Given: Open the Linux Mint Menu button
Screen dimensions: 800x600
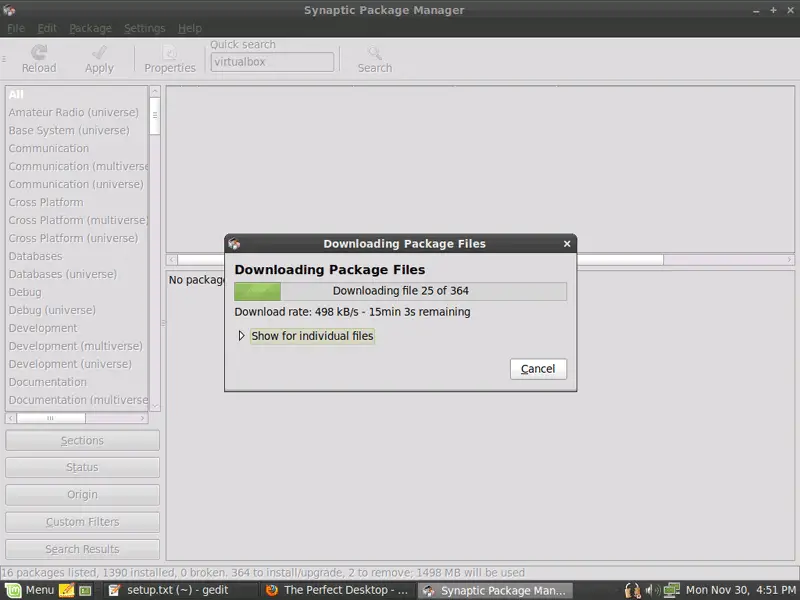Looking at the screenshot, I should (x=30, y=590).
